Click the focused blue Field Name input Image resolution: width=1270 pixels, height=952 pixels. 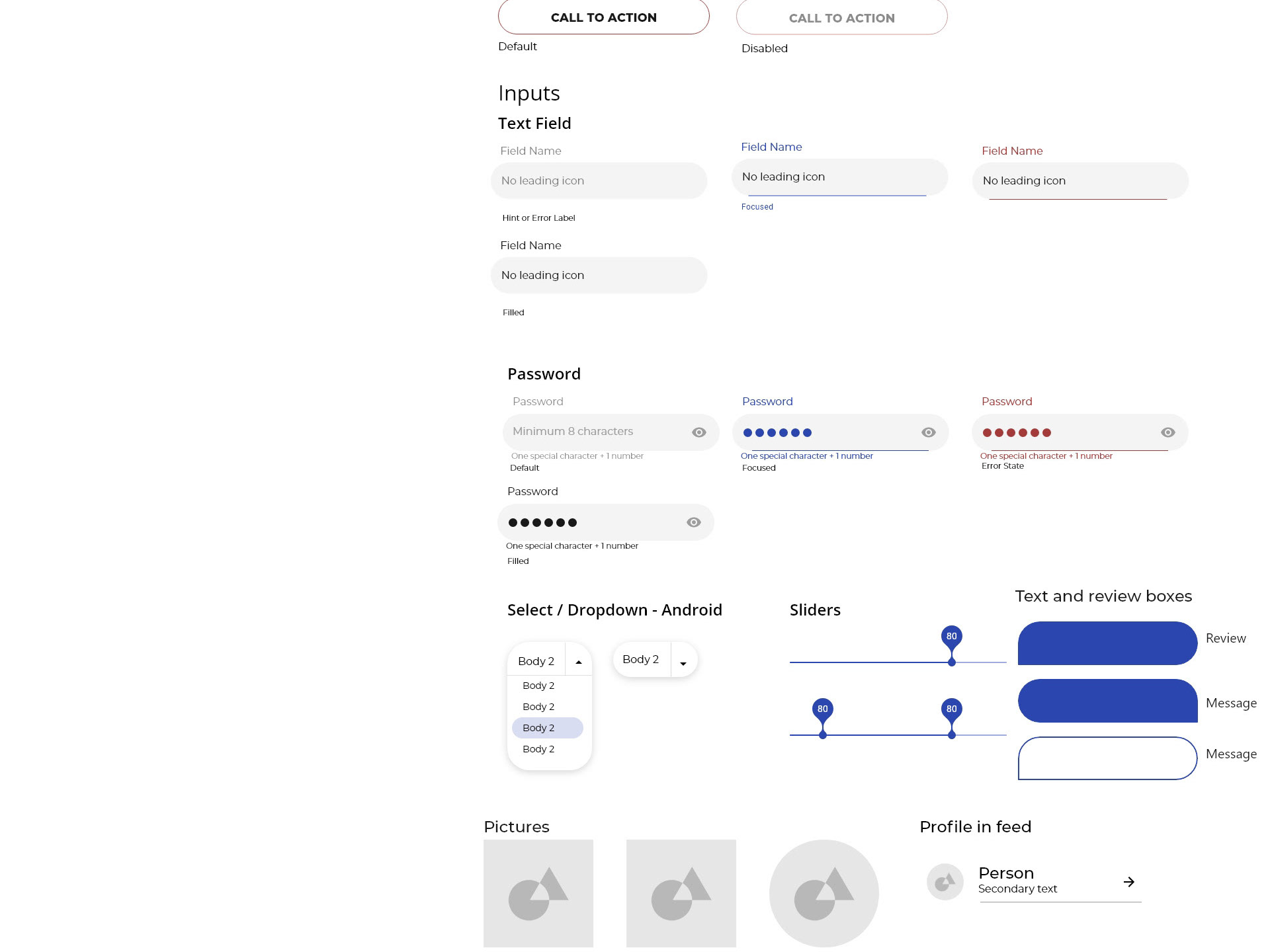point(840,177)
